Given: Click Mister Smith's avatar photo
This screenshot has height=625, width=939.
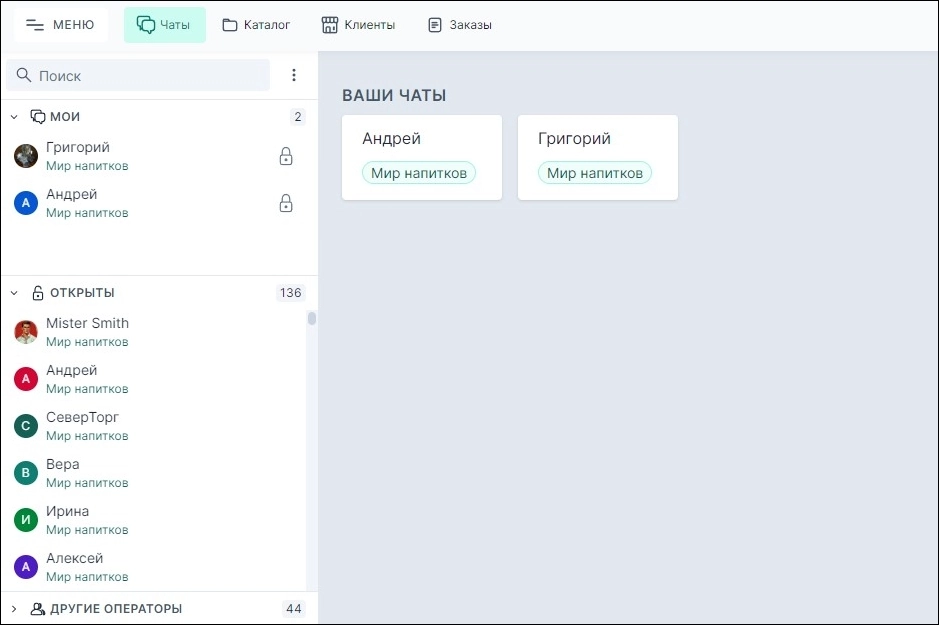Looking at the screenshot, I should tap(26, 332).
